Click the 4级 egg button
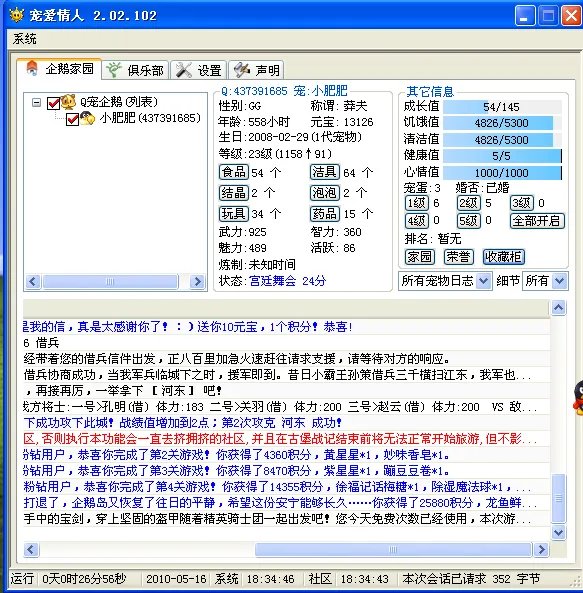 (x=417, y=220)
